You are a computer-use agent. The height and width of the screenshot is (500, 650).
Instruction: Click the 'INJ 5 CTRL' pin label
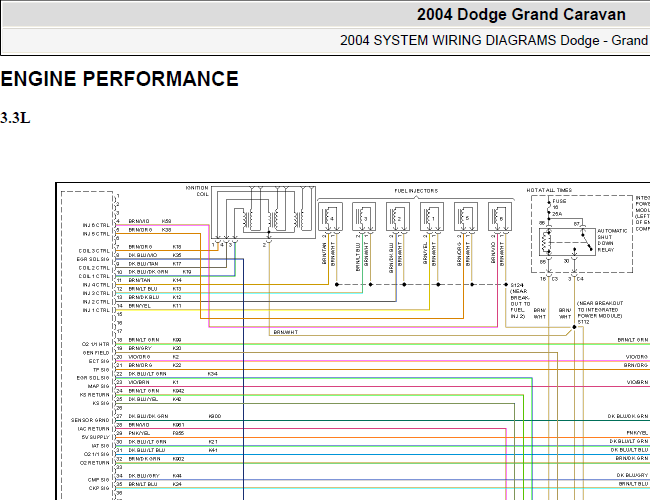click(x=96, y=234)
